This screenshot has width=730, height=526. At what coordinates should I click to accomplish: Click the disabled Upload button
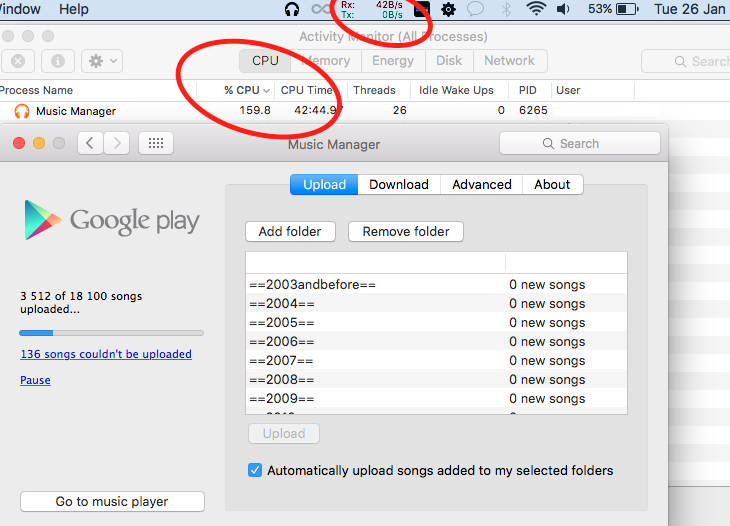(x=284, y=434)
